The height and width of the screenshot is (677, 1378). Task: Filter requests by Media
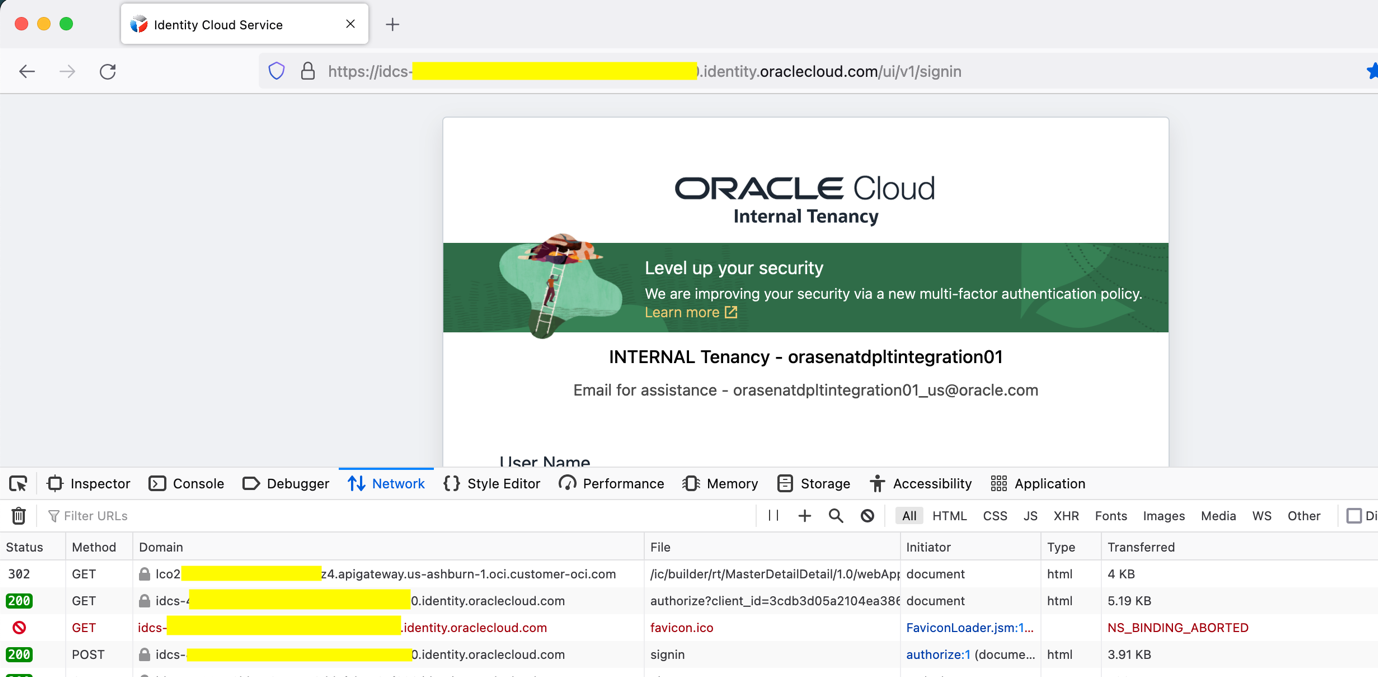pyautogui.click(x=1218, y=516)
